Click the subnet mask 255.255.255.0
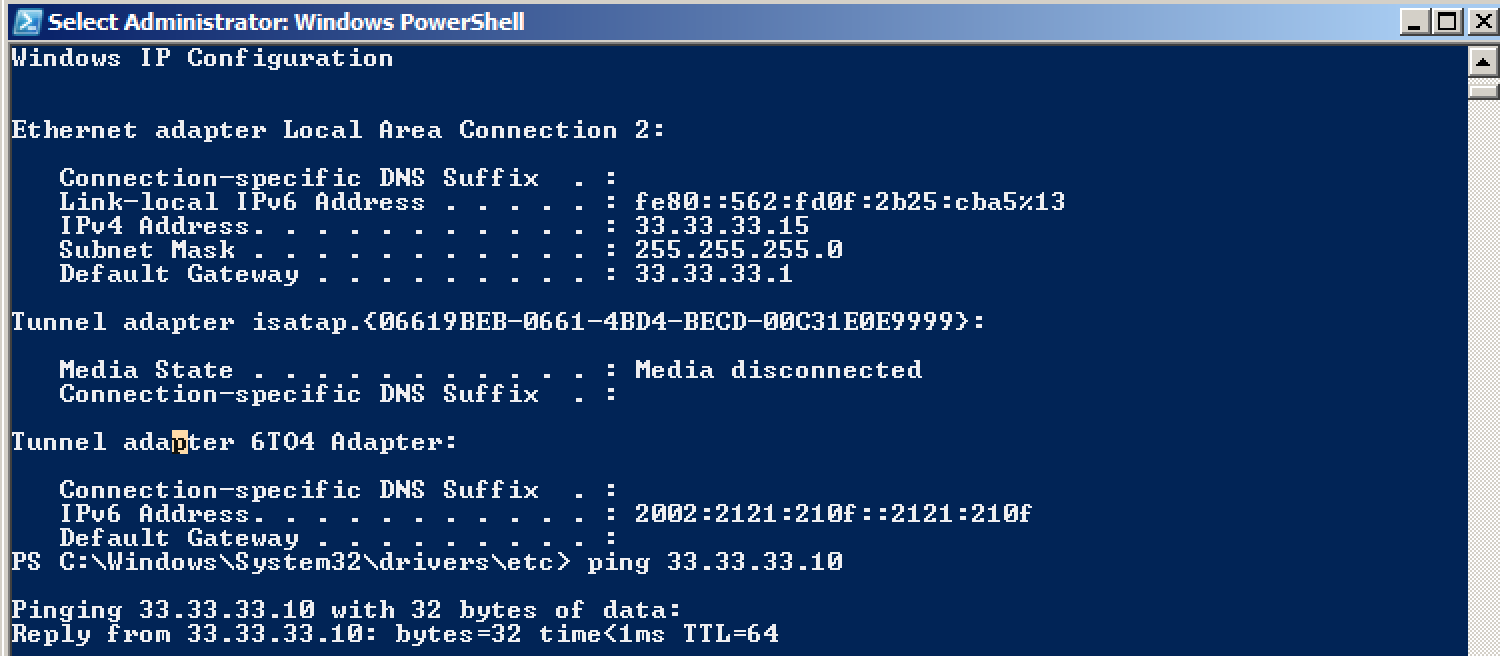The image size is (1500, 656). (738, 250)
